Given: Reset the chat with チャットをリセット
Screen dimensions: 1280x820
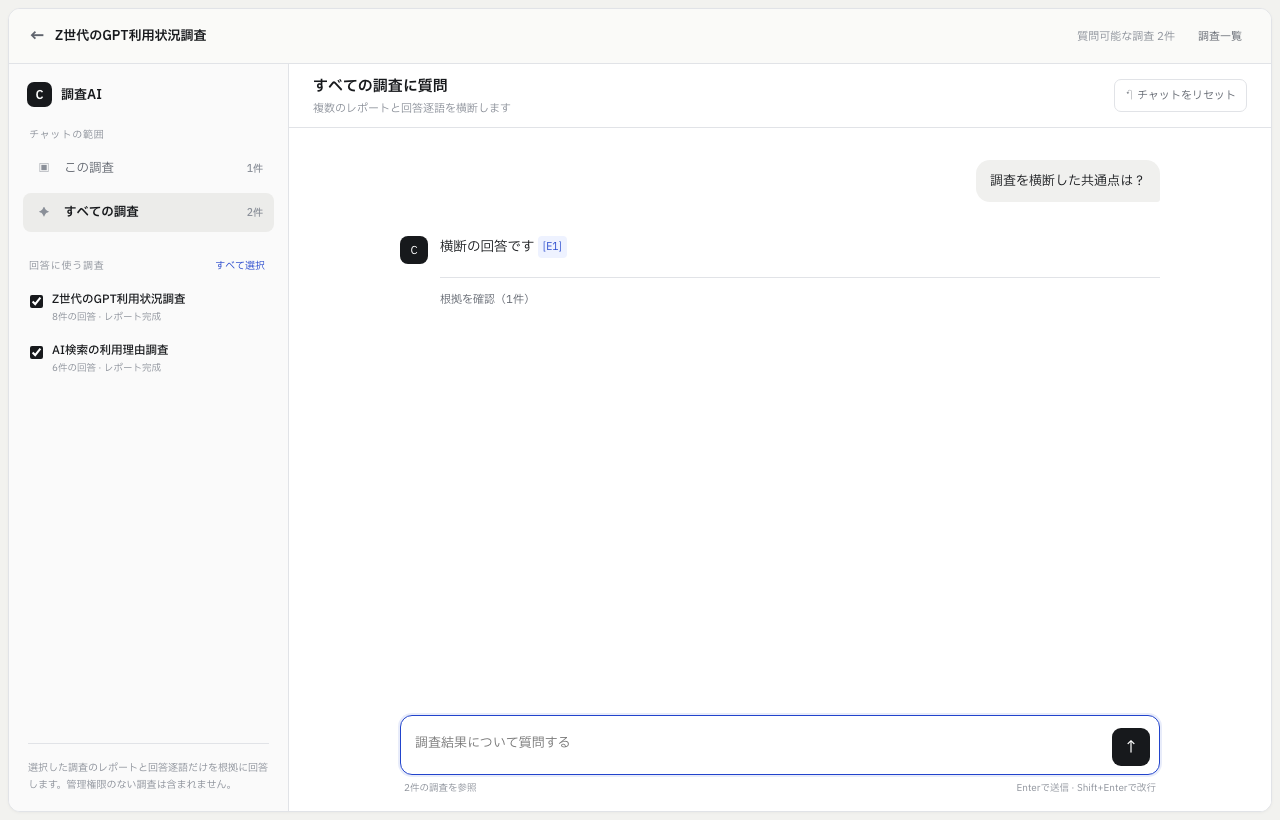Looking at the screenshot, I should [x=1180, y=95].
